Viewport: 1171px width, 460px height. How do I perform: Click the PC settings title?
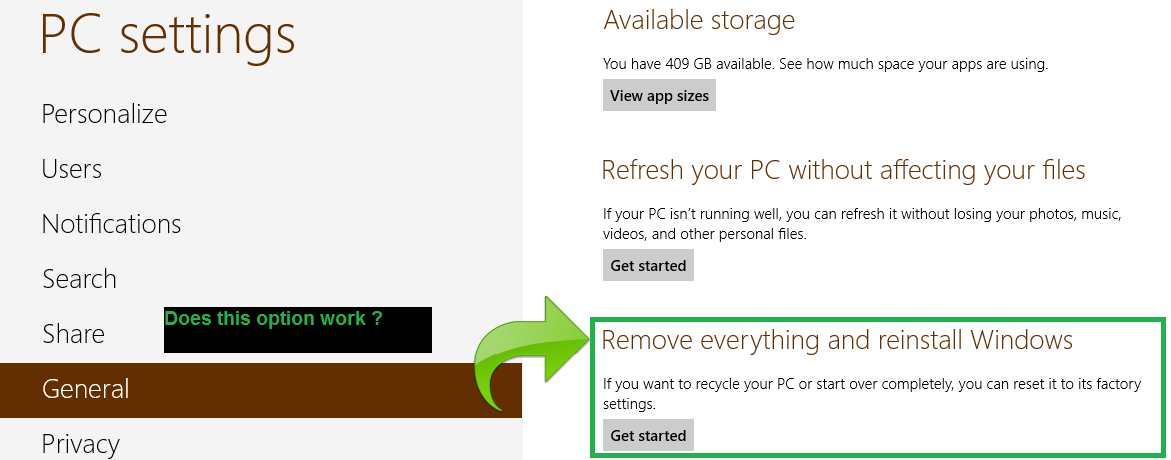168,35
